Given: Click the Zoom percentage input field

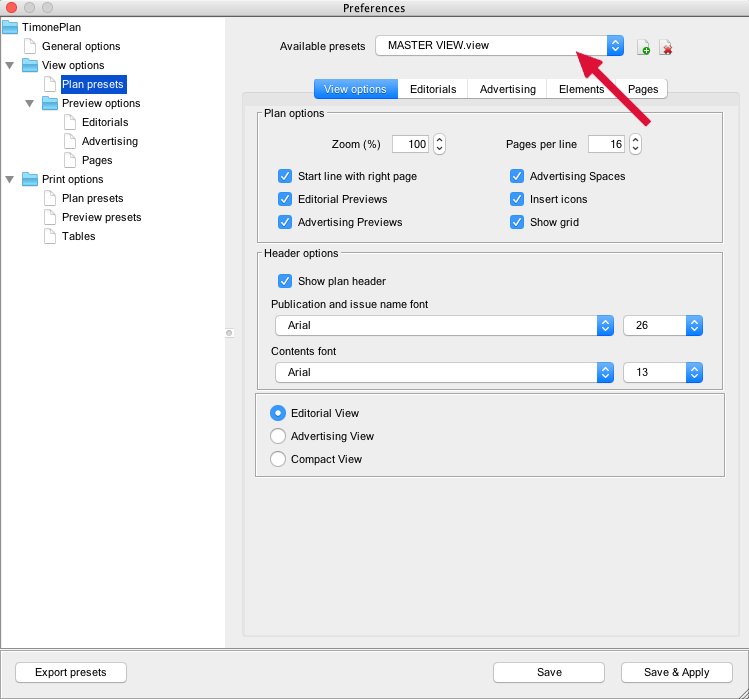Looking at the screenshot, I should (x=410, y=144).
